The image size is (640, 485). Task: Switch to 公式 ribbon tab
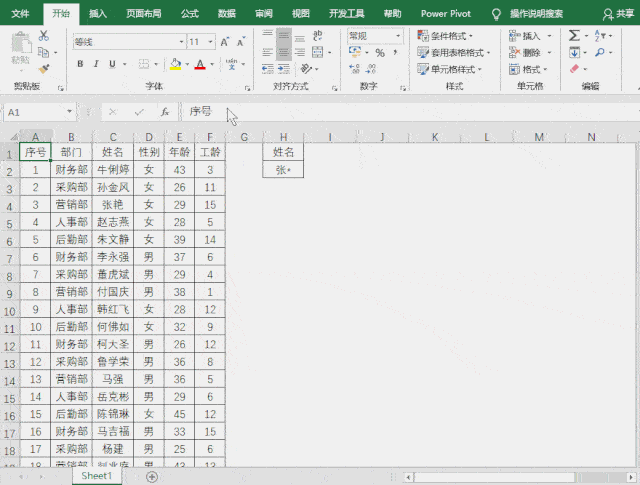point(189,13)
